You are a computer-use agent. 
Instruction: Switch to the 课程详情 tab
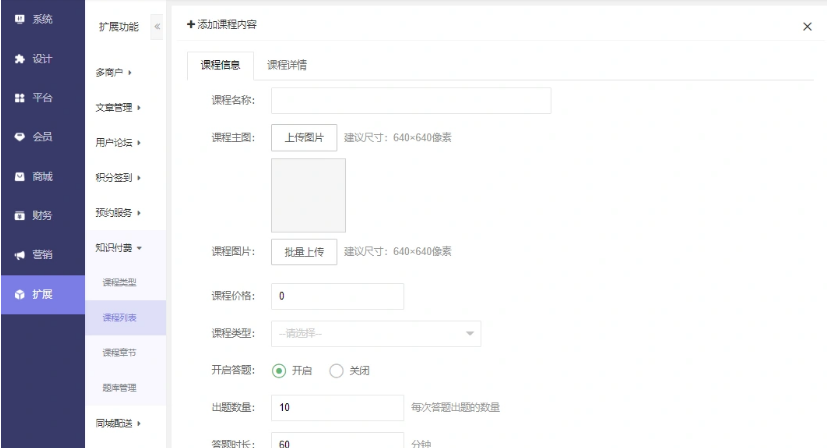(x=287, y=65)
